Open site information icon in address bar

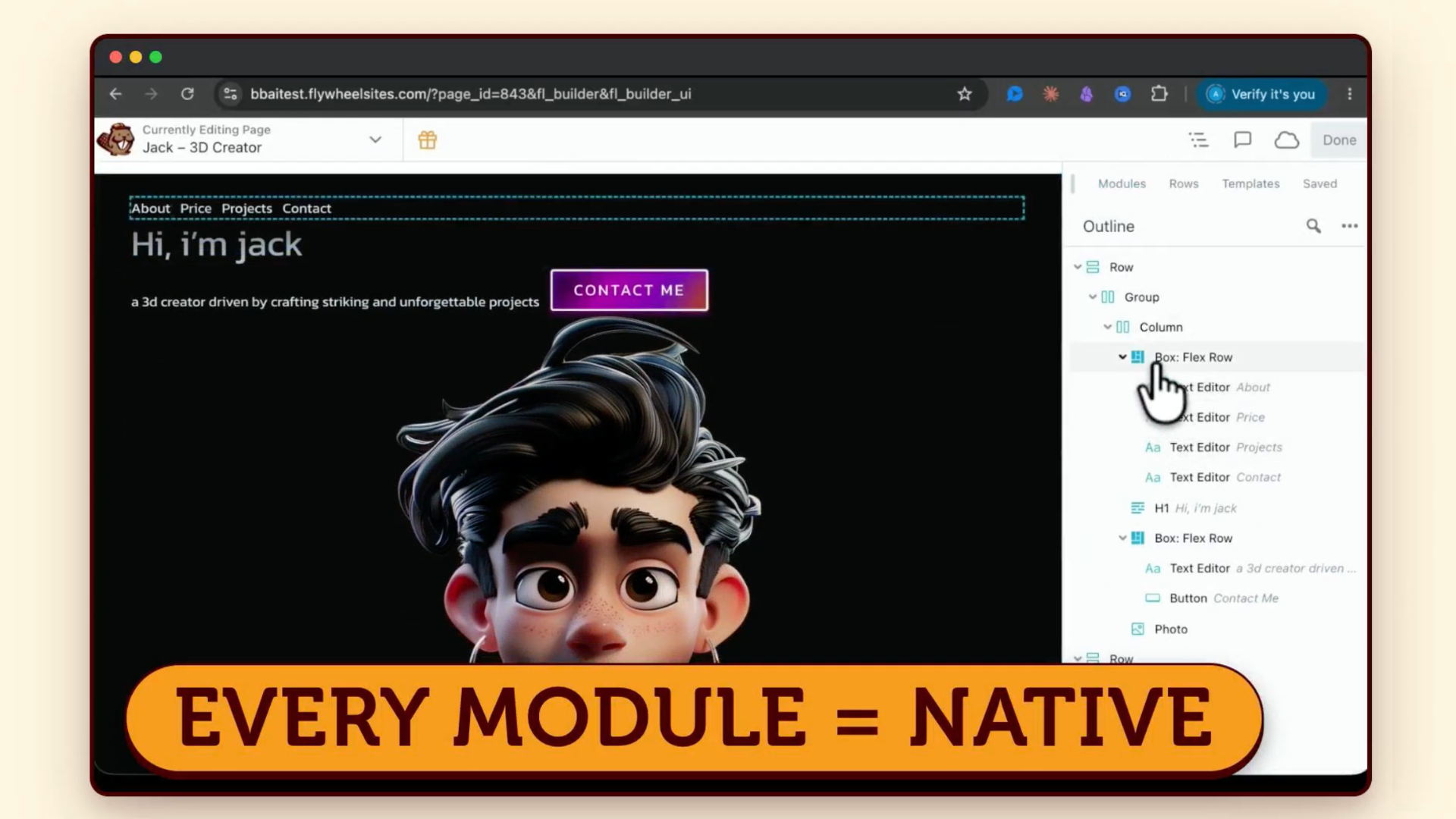(x=231, y=94)
